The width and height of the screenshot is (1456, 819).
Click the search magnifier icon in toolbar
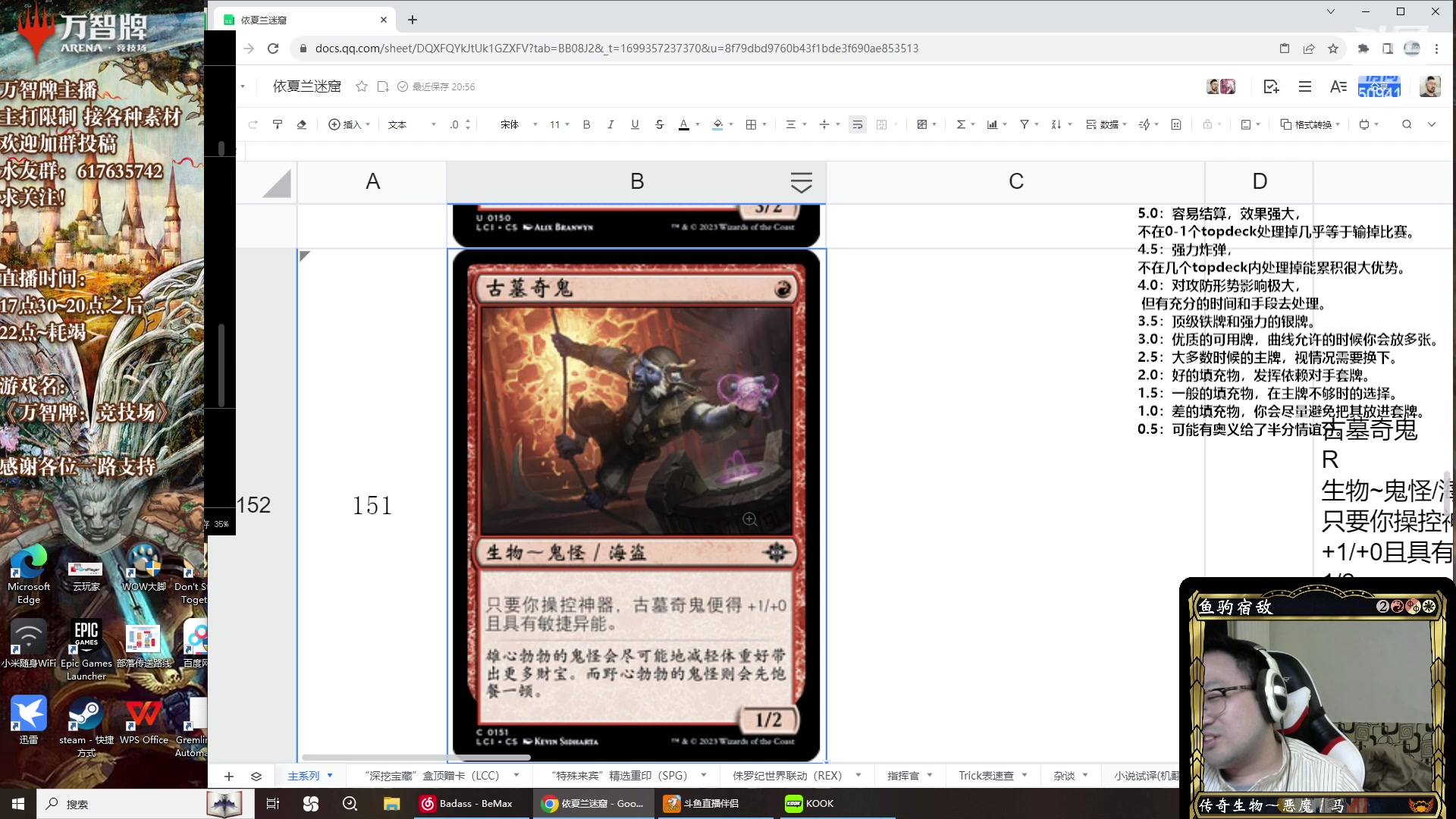[1407, 124]
